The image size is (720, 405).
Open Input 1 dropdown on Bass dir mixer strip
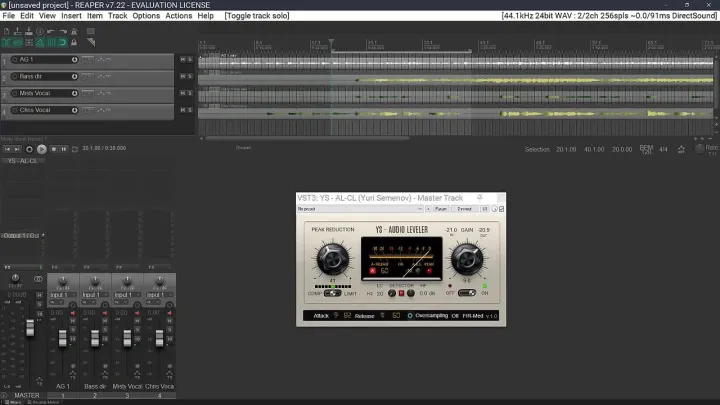pyautogui.click(x=94, y=295)
